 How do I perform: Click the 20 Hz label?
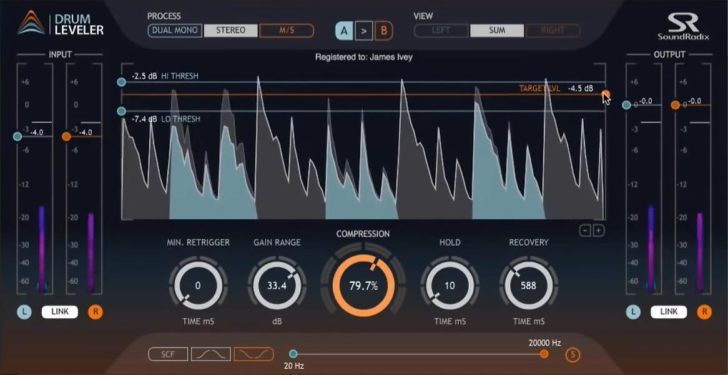click(x=294, y=366)
